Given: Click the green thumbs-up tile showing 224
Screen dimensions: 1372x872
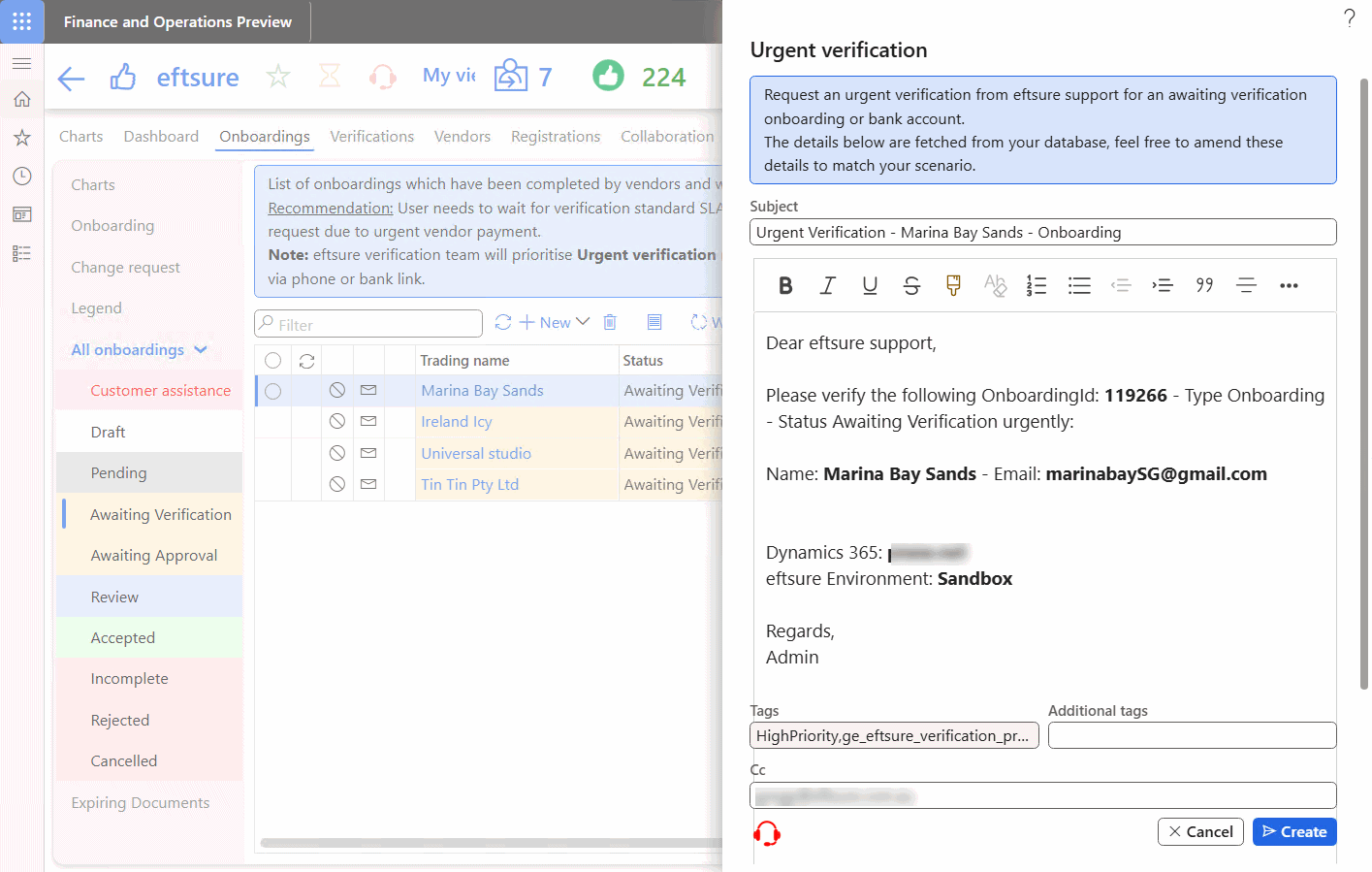Looking at the screenshot, I should (x=640, y=77).
